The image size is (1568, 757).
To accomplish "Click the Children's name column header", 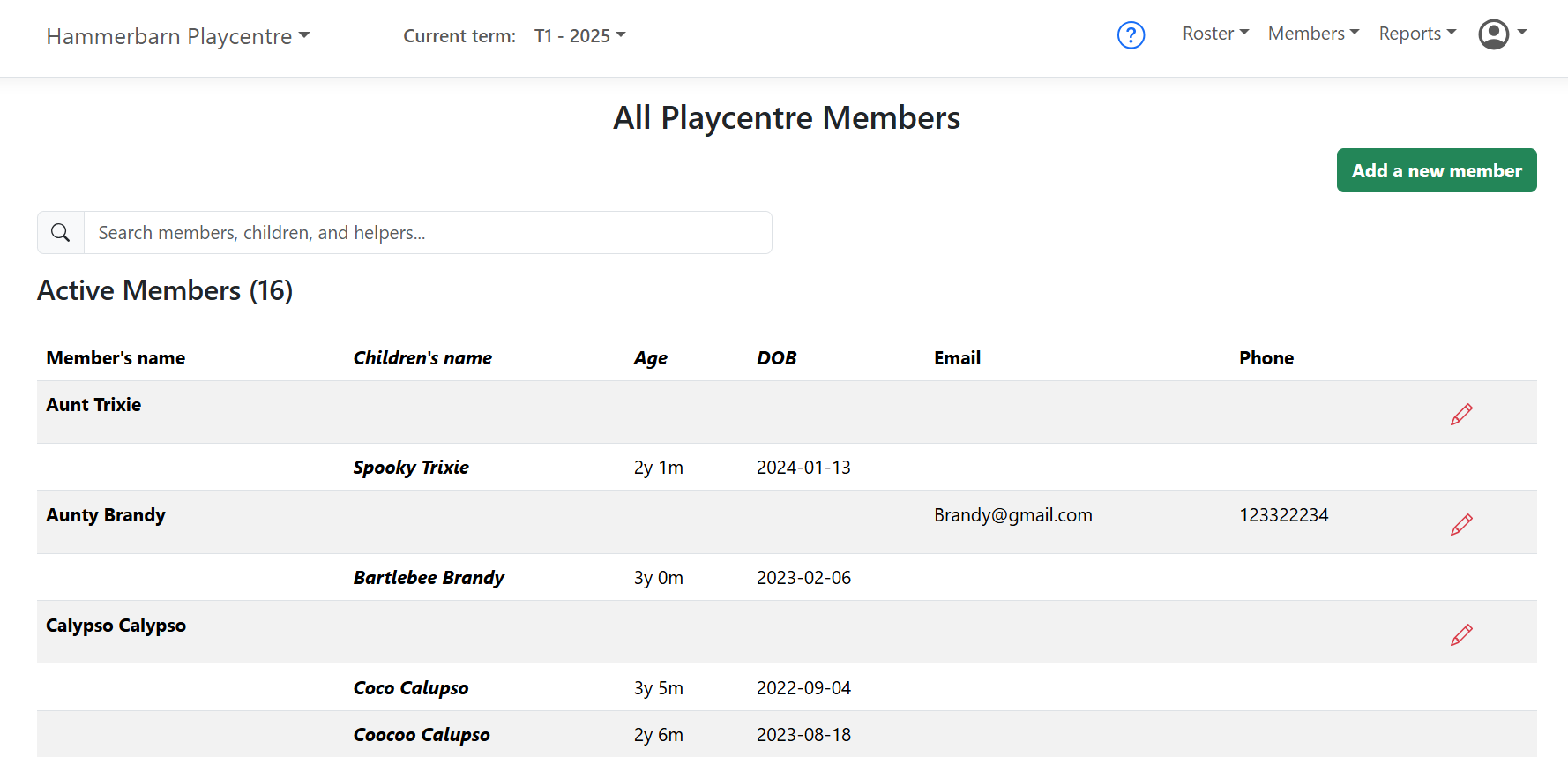I will [422, 358].
